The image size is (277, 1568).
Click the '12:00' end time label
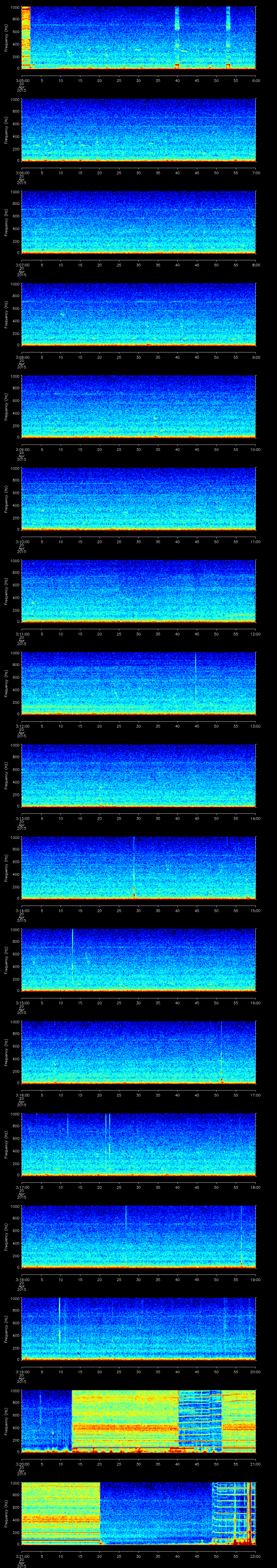click(x=256, y=634)
